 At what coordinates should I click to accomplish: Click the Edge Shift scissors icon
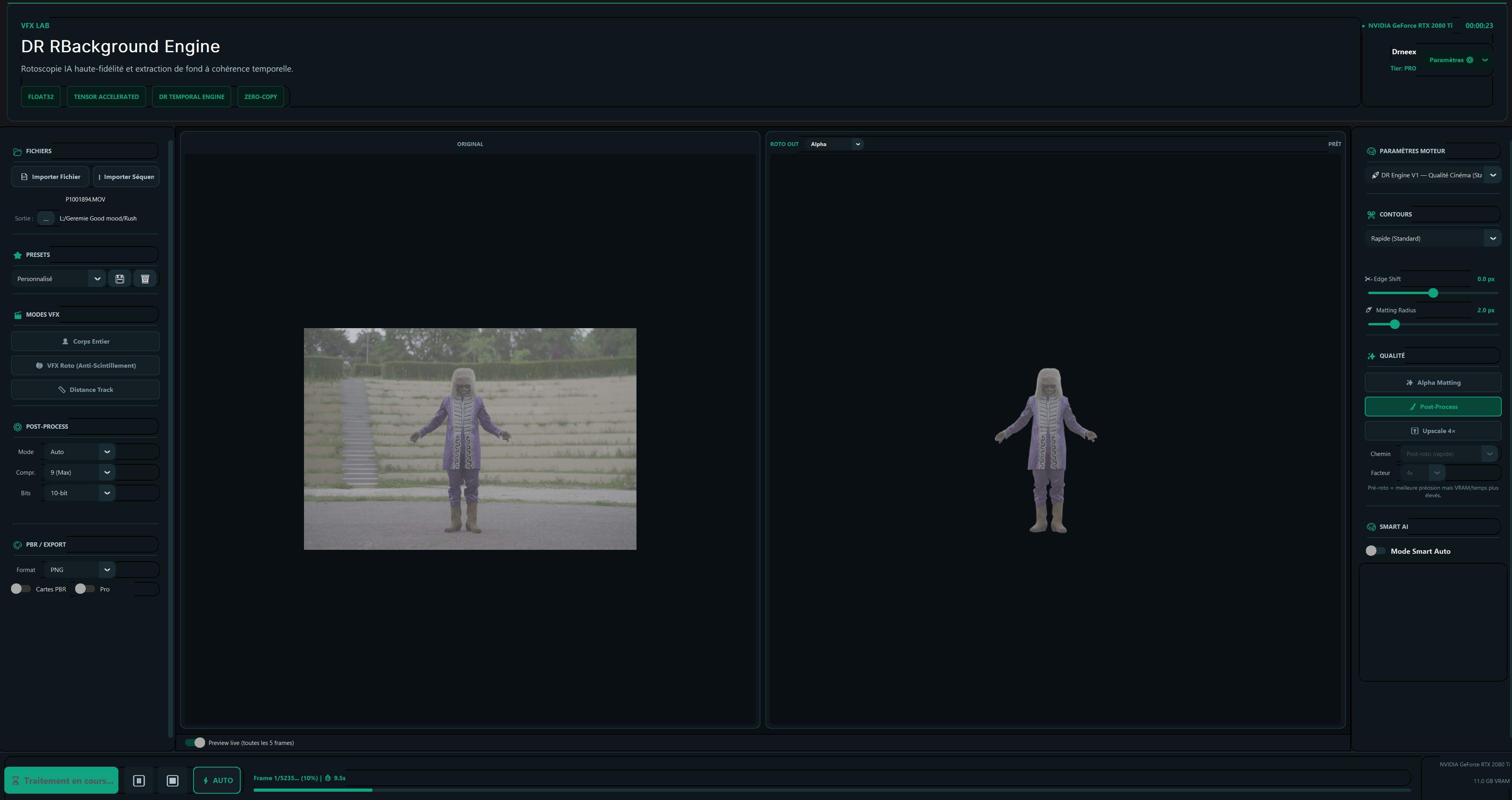pos(1368,279)
